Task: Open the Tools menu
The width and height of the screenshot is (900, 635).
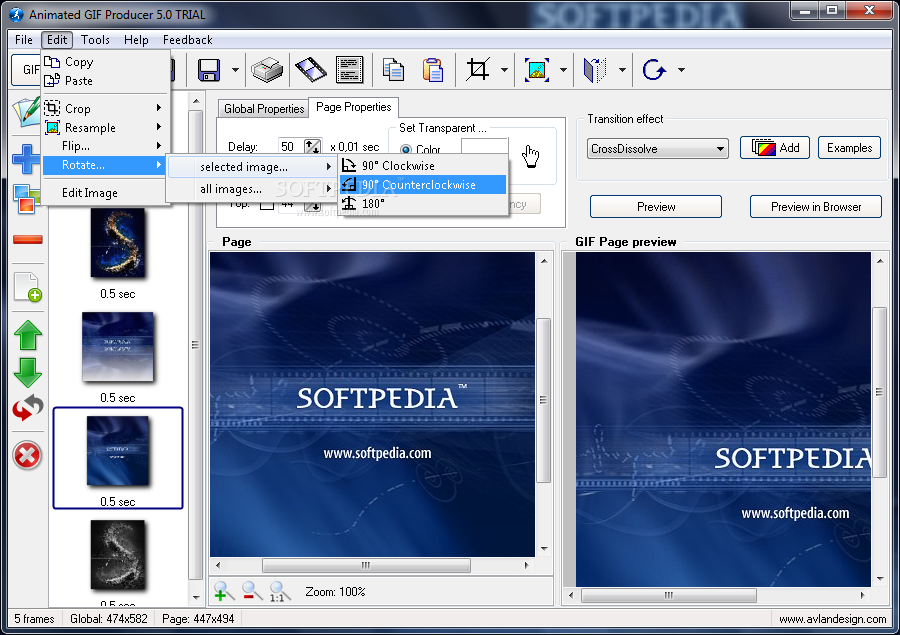Action: tap(95, 40)
